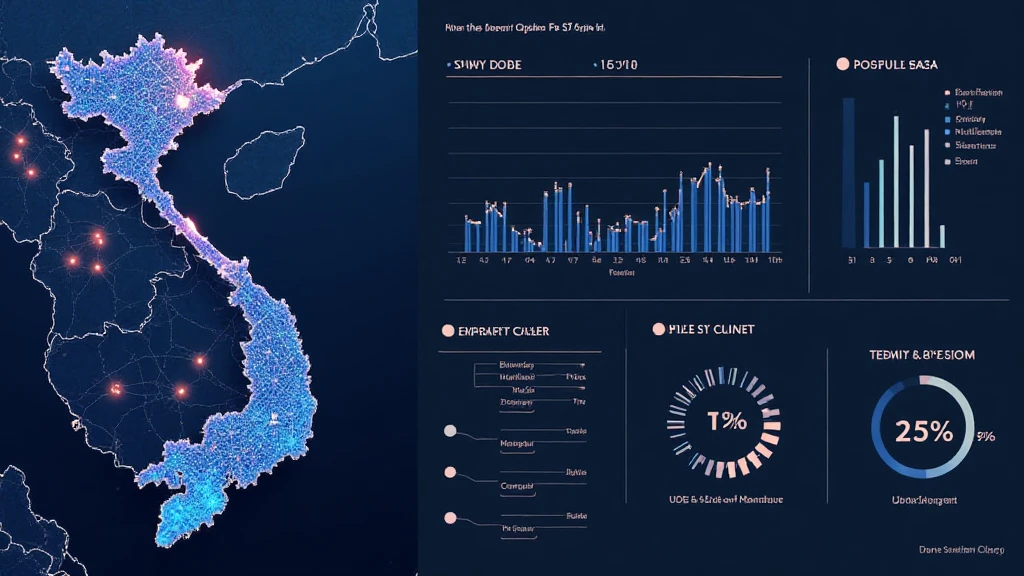Click the pink dot beside PIILE SY CLINET

pos(658,329)
